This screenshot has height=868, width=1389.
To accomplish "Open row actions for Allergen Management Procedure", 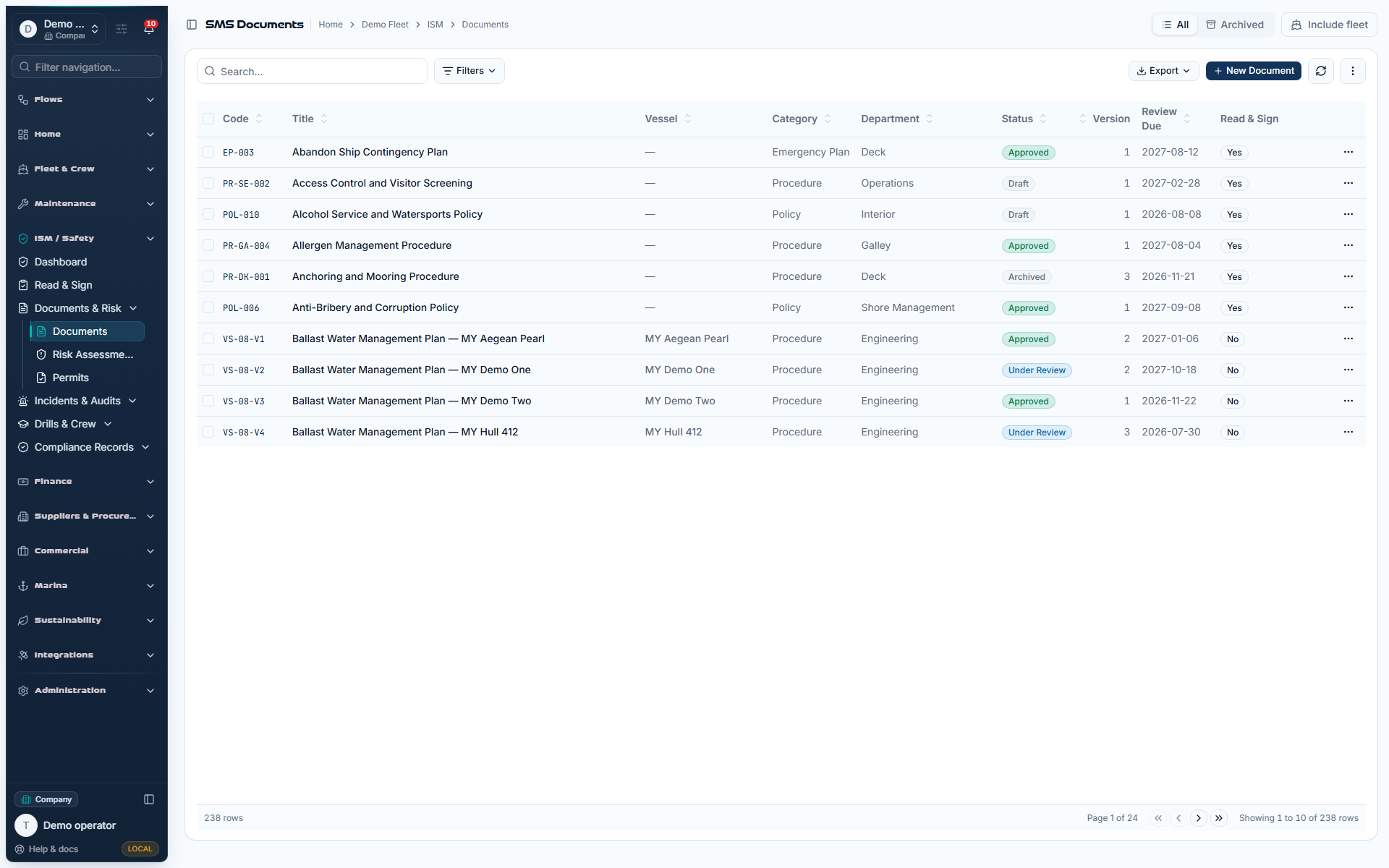I will click(x=1348, y=245).
